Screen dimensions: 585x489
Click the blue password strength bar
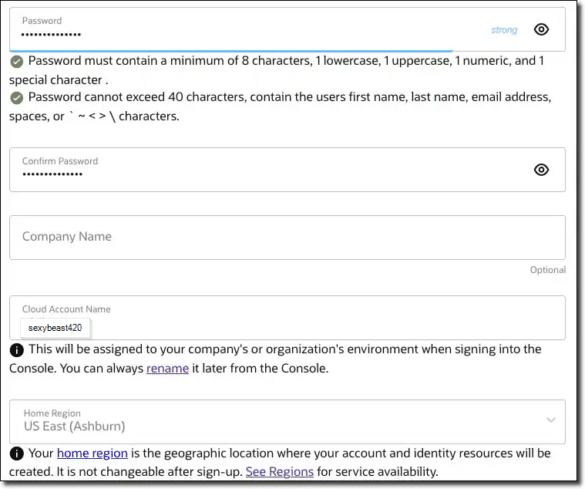click(231, 50)
